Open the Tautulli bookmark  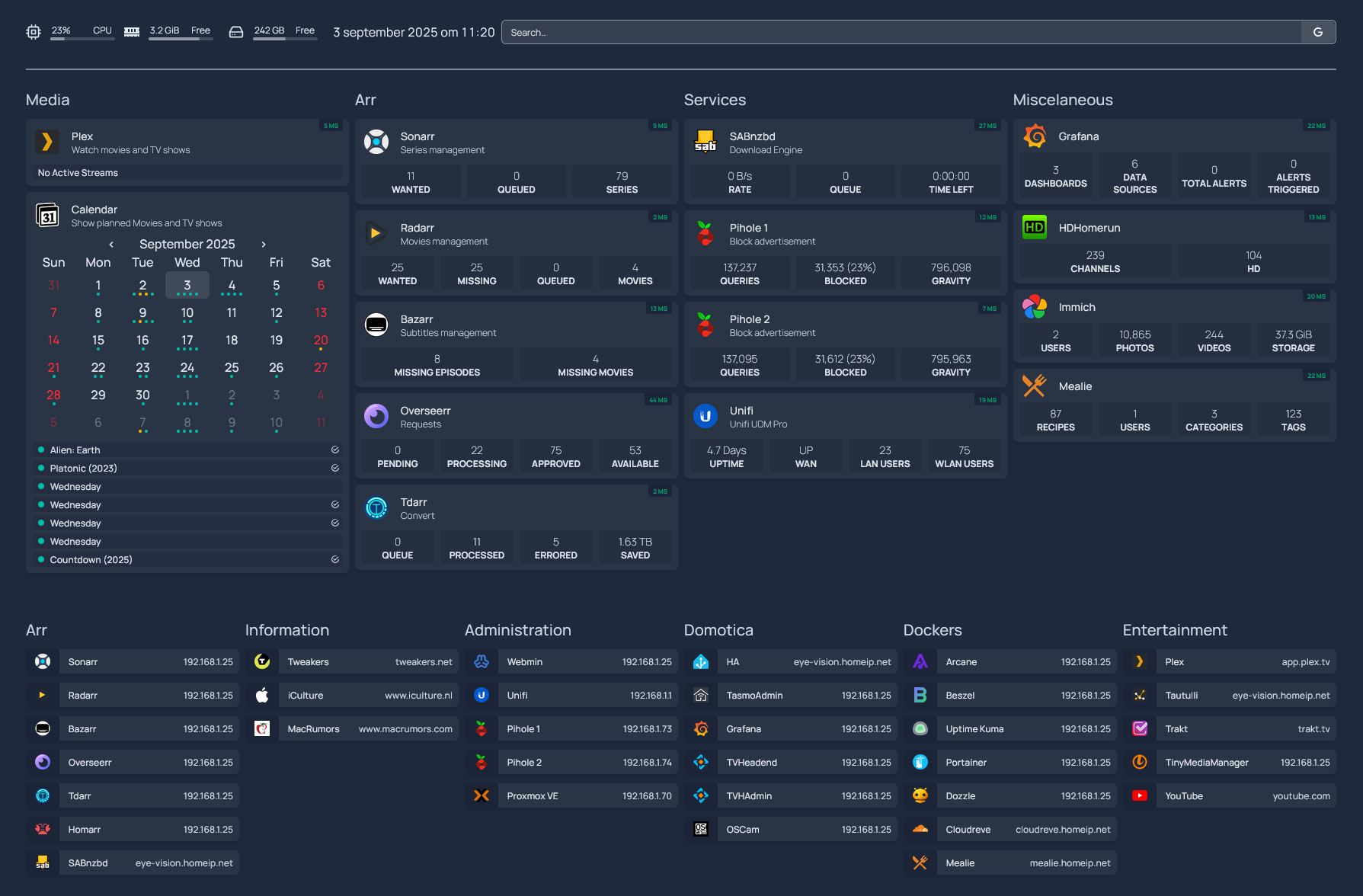(x=1230, y=696)
